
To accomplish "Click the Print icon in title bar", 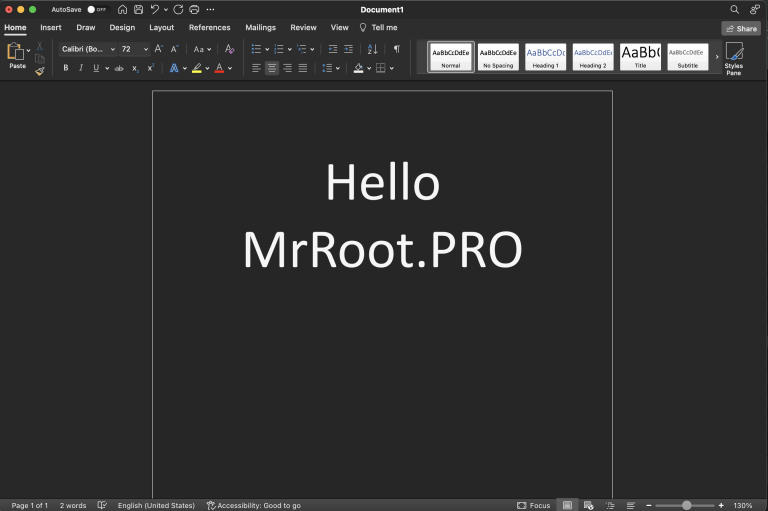I will [x=194, y=9].
